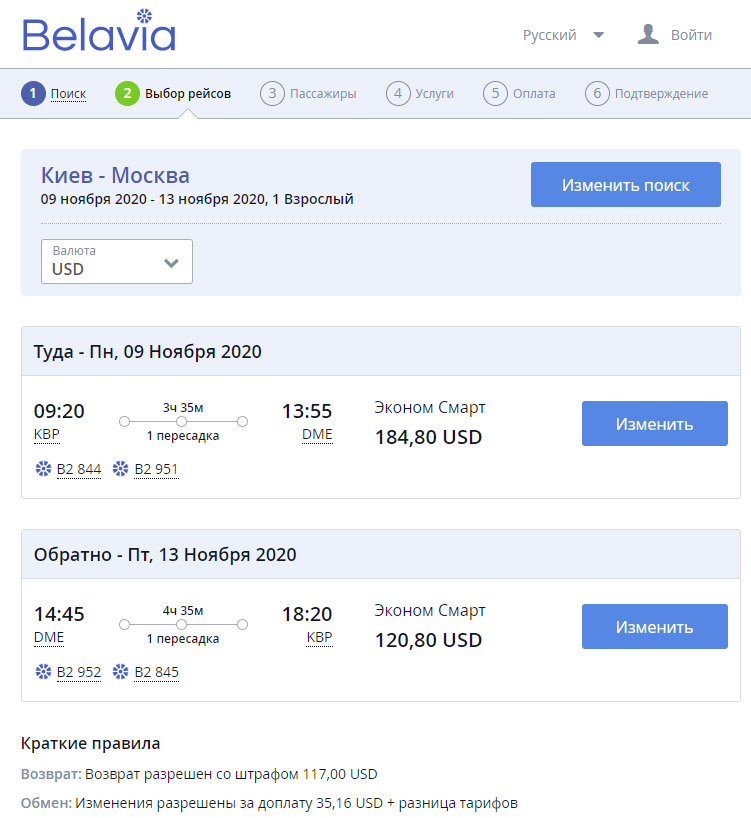This screenshot has width=751, height=818.
Task: Click the snowflake icon beside B2 952
Action: click(43, 671)
